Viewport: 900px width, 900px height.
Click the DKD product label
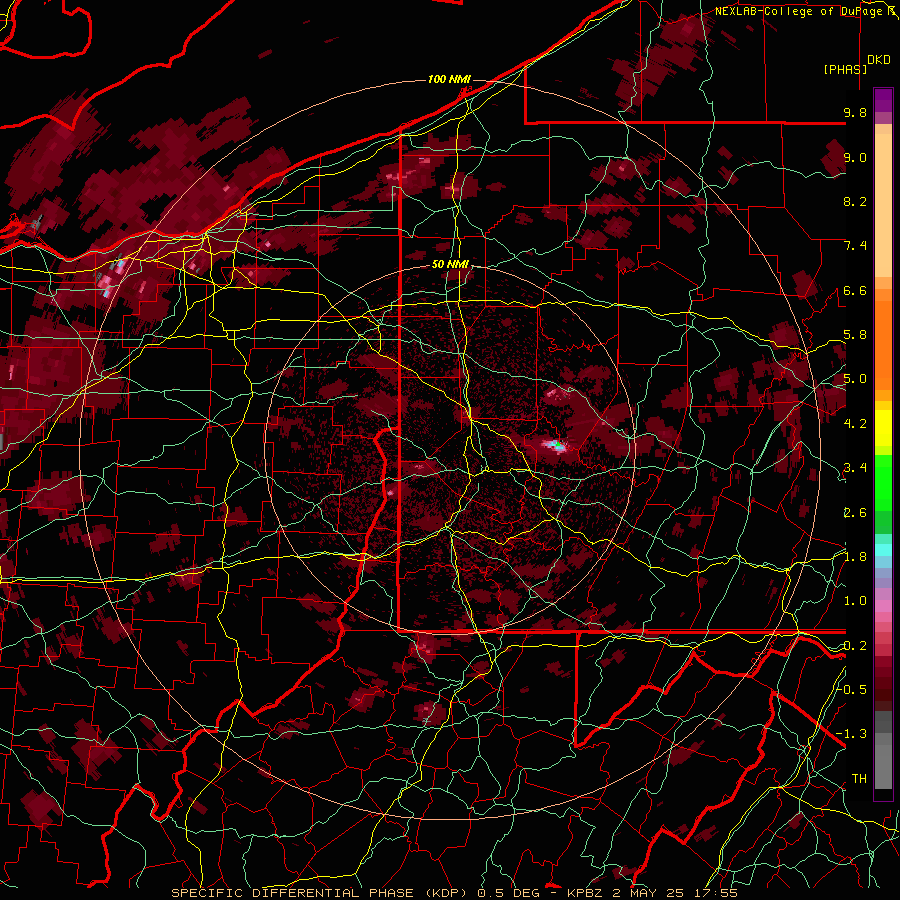point(879,60)
